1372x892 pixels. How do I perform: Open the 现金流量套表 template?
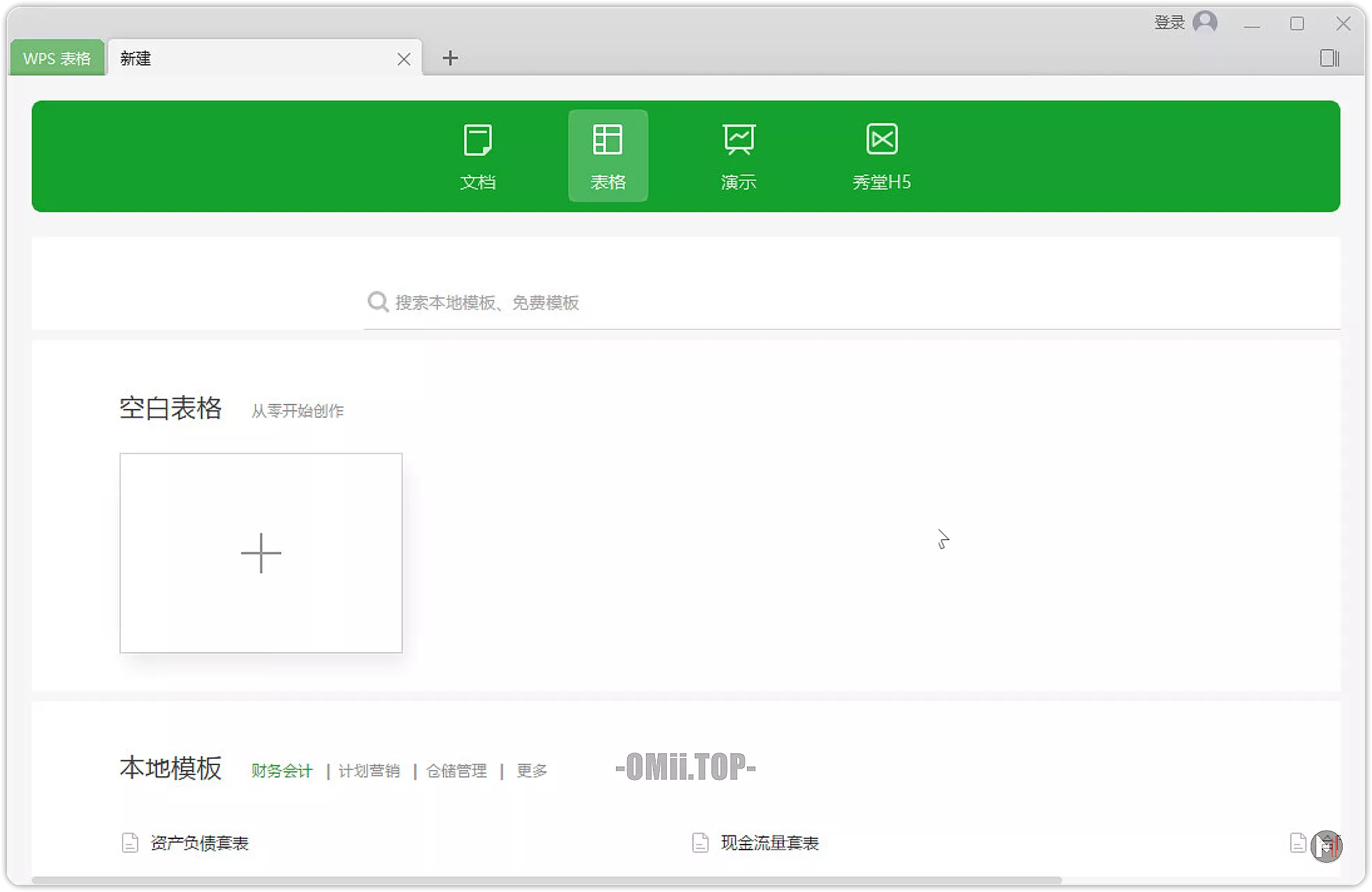coord(770,843)
